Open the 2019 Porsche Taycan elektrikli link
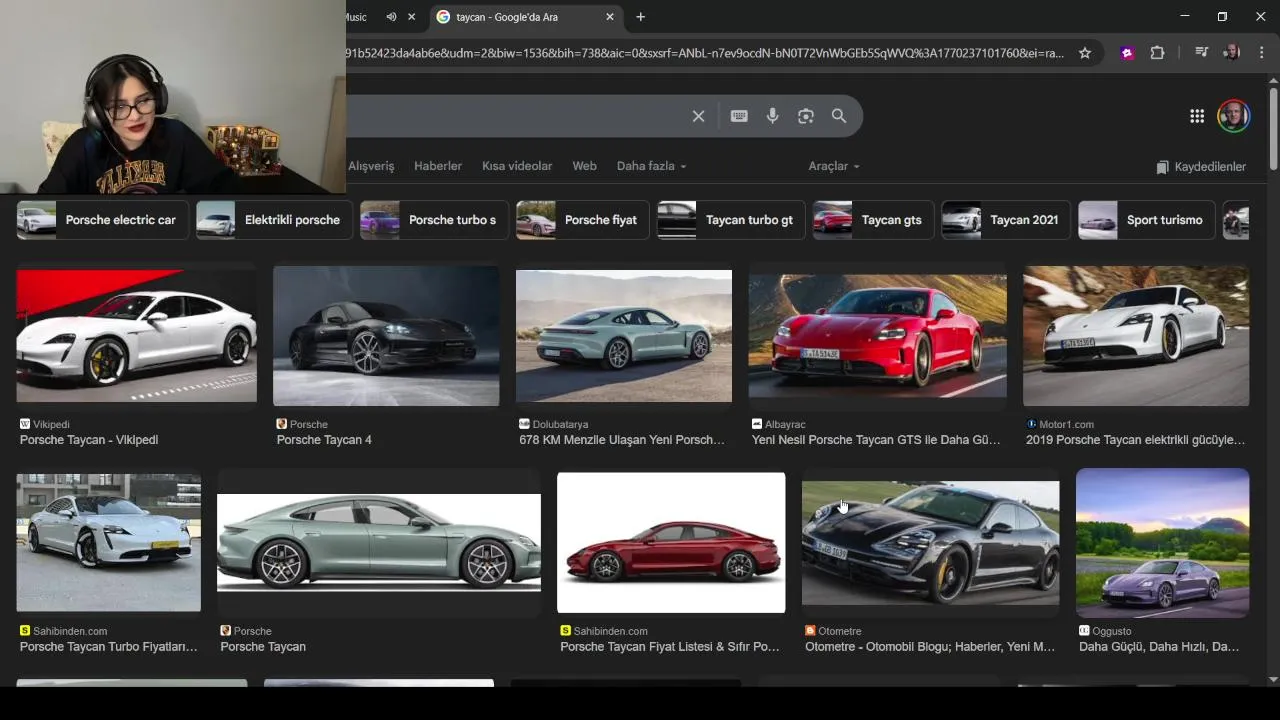 click(1135, 440)
